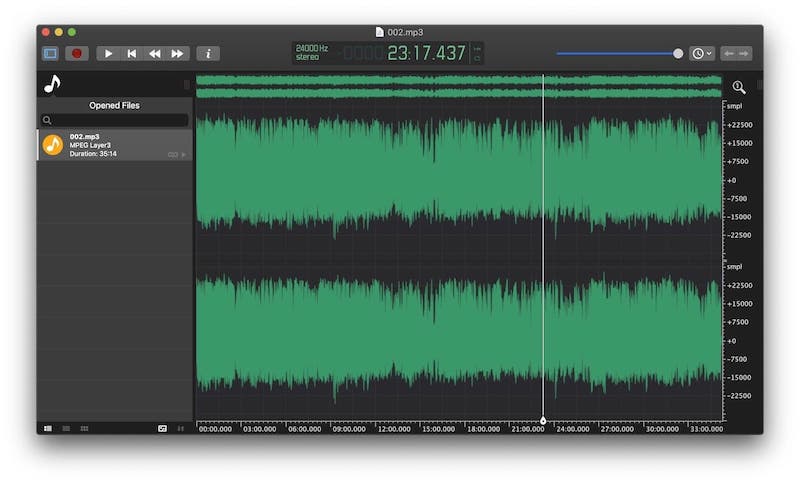
Task: Click the loop icon at sidebar bottom
Action: point(162,428)
